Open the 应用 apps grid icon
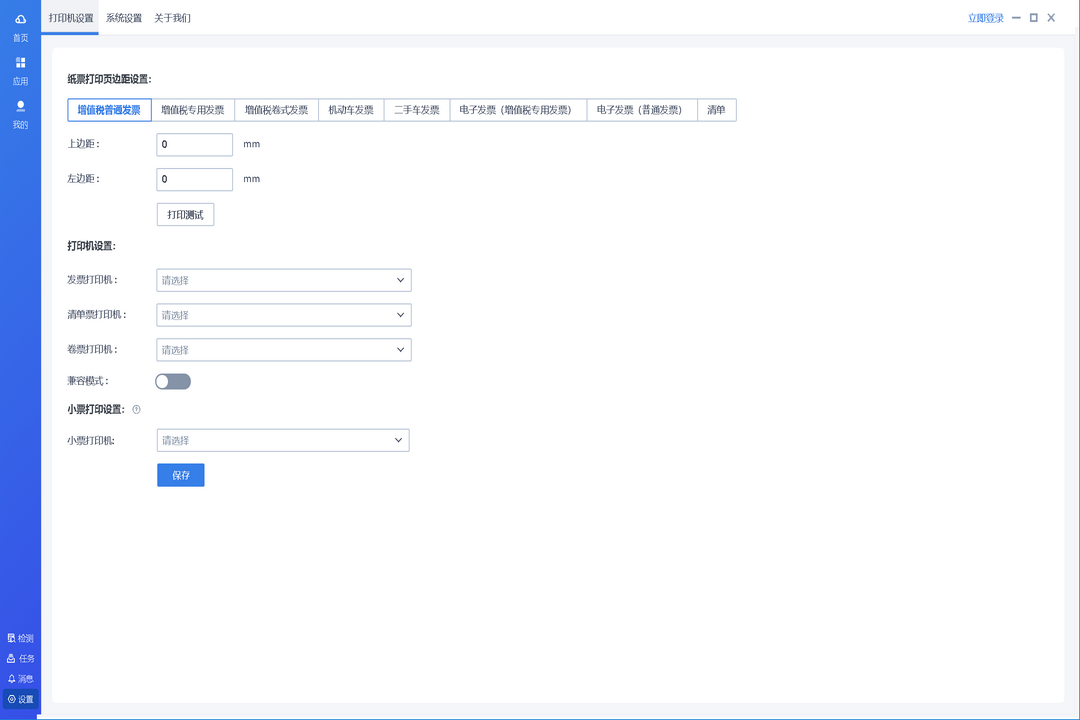Screen dimensions: 1080x720 point(20,63)
